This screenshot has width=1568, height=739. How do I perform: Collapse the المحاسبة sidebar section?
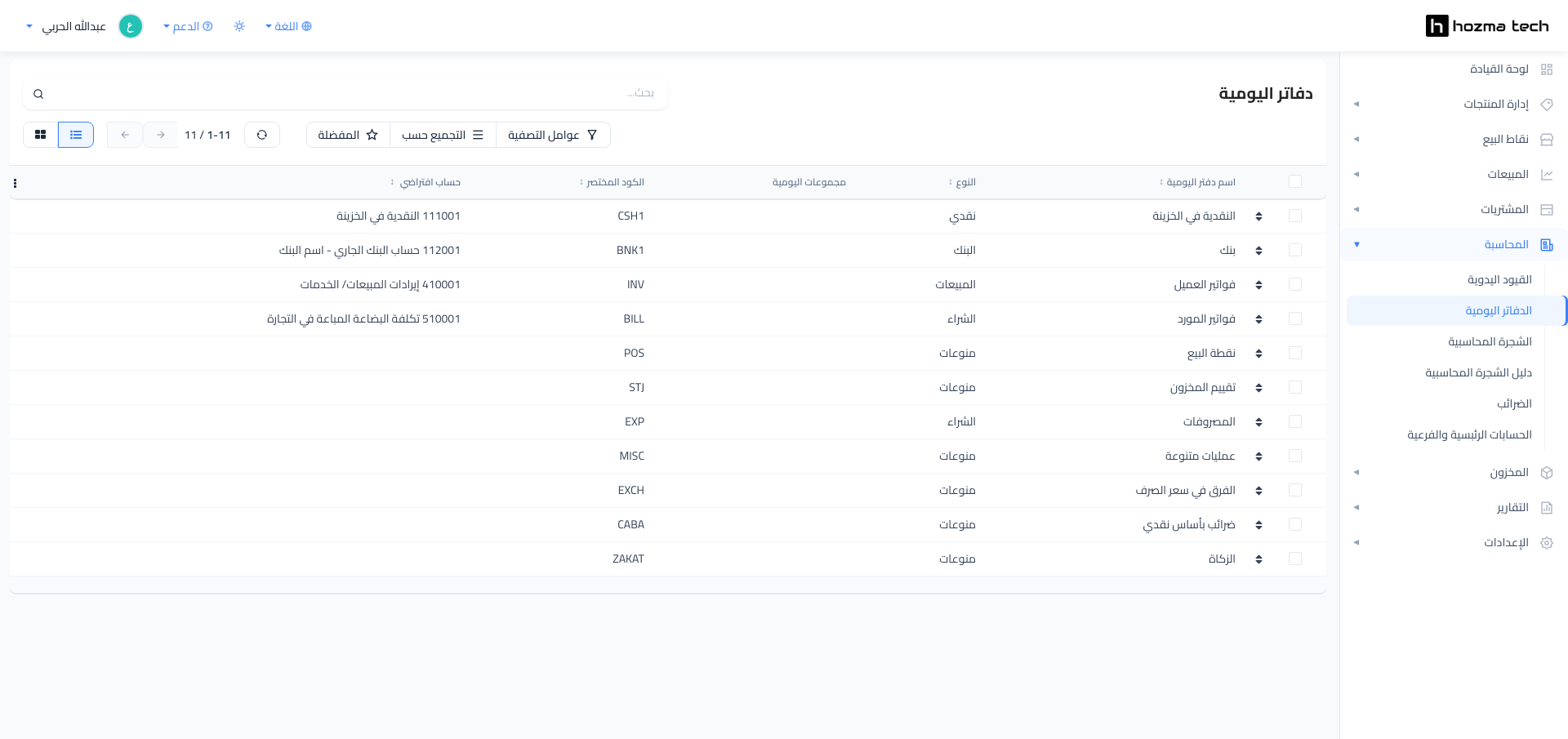pyautogui.click(x=1356, y=245)
